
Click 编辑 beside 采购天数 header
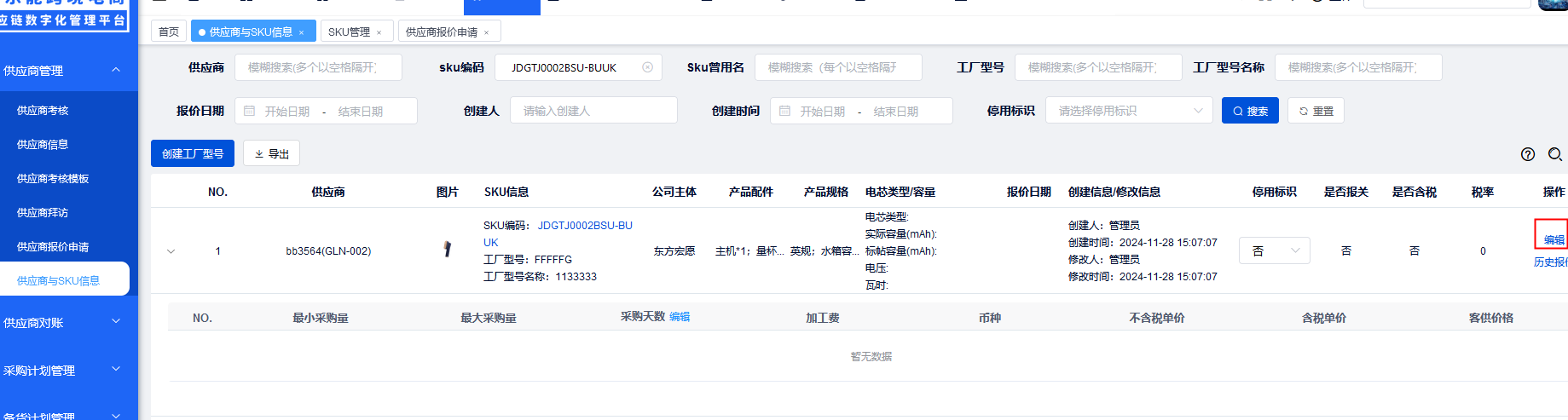[x=680, y=316]
